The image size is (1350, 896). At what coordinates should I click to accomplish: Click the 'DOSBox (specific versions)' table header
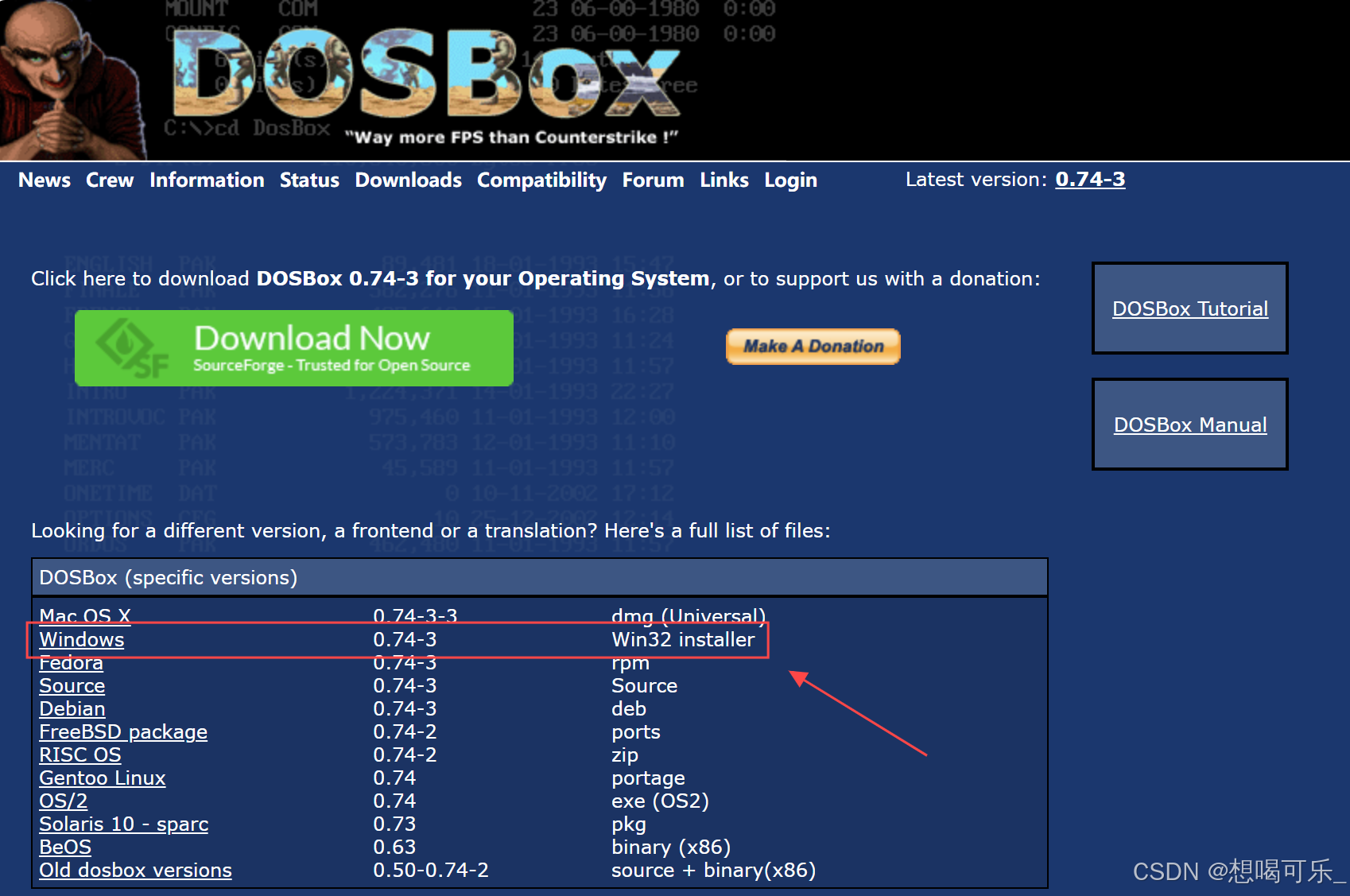540,577
